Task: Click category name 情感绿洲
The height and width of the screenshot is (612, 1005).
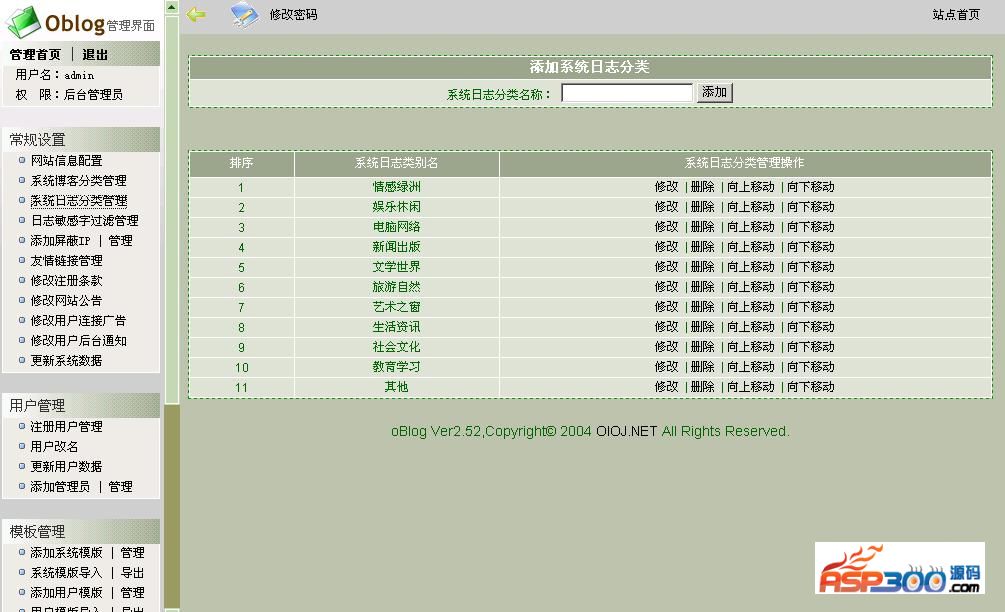Action: (x=397, y=186)
